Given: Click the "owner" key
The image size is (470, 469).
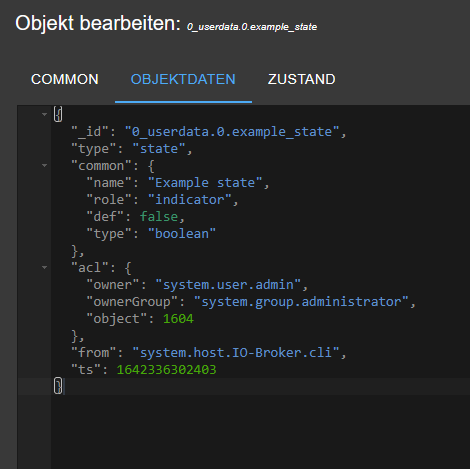Looking at the screenshot, I should pyautogui.click(x=112, y=285).
